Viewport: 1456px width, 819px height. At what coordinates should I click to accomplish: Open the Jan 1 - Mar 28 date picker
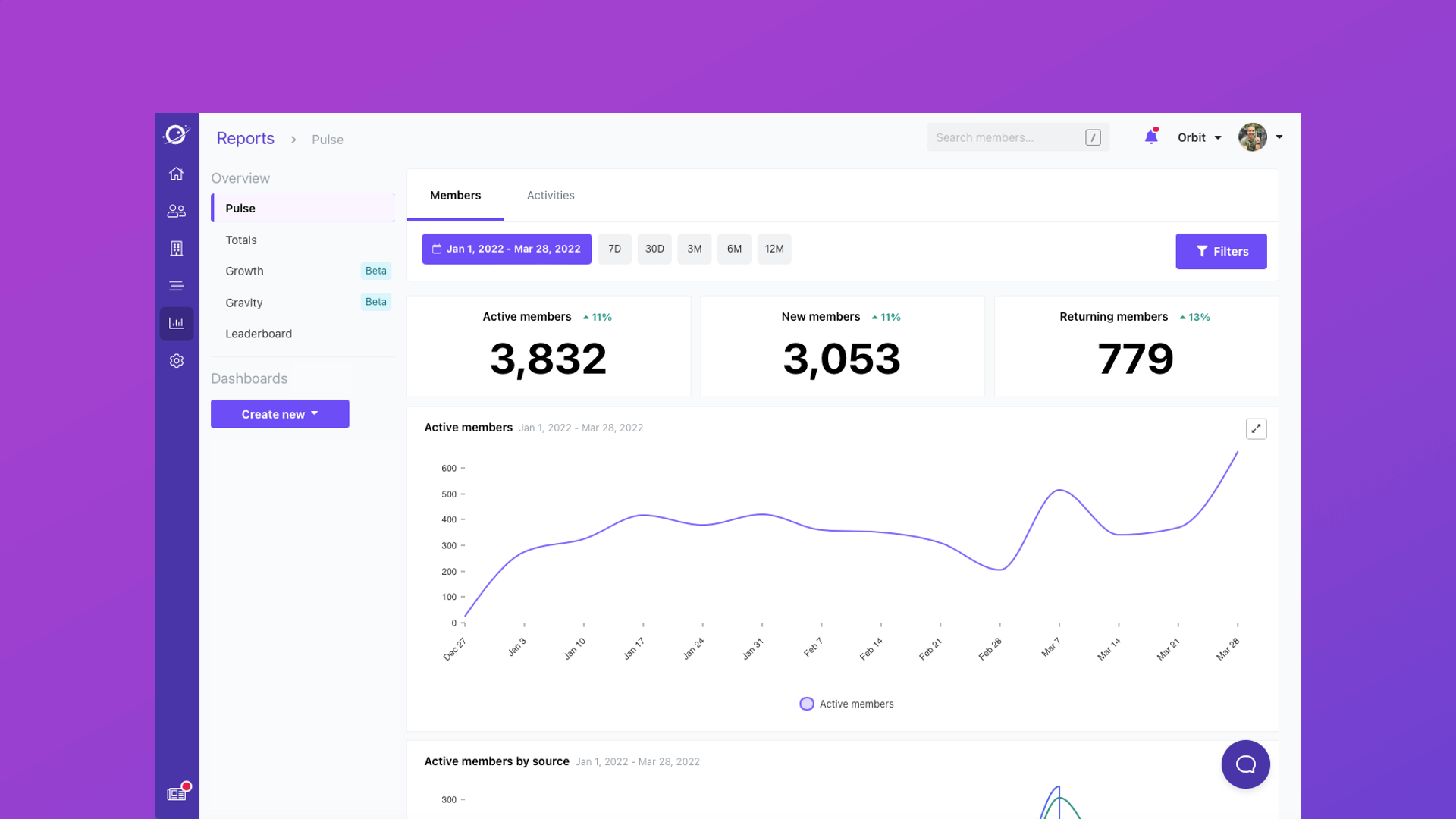click(507, 249)
